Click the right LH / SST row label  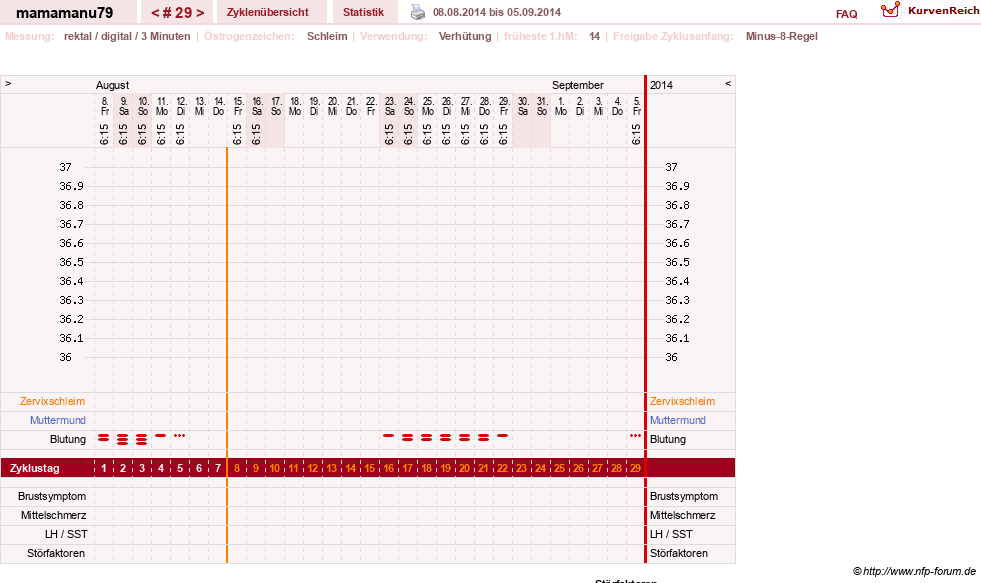point(671,534)
